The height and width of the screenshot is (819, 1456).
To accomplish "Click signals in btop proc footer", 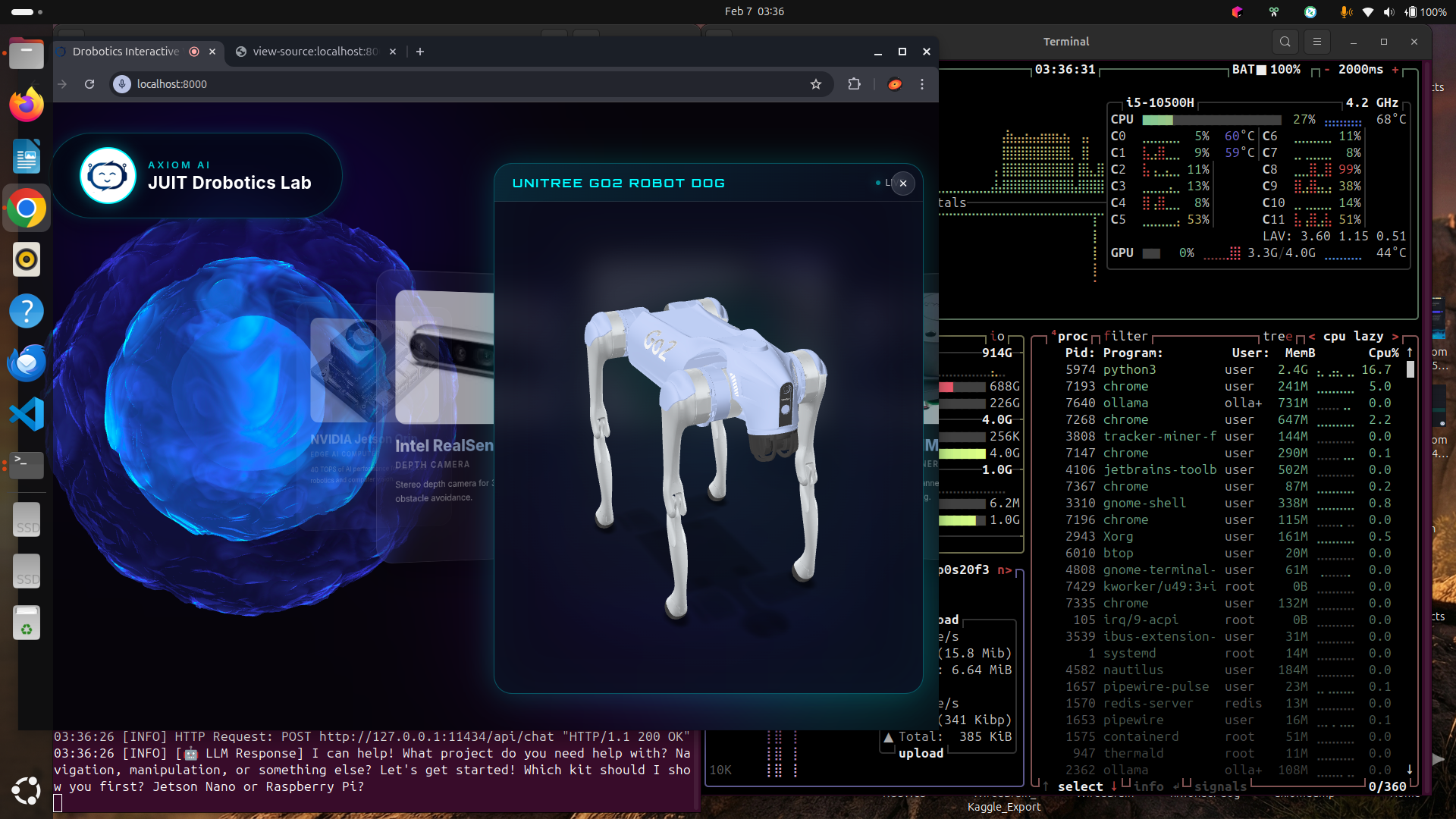I will [x=1220, y=786].
